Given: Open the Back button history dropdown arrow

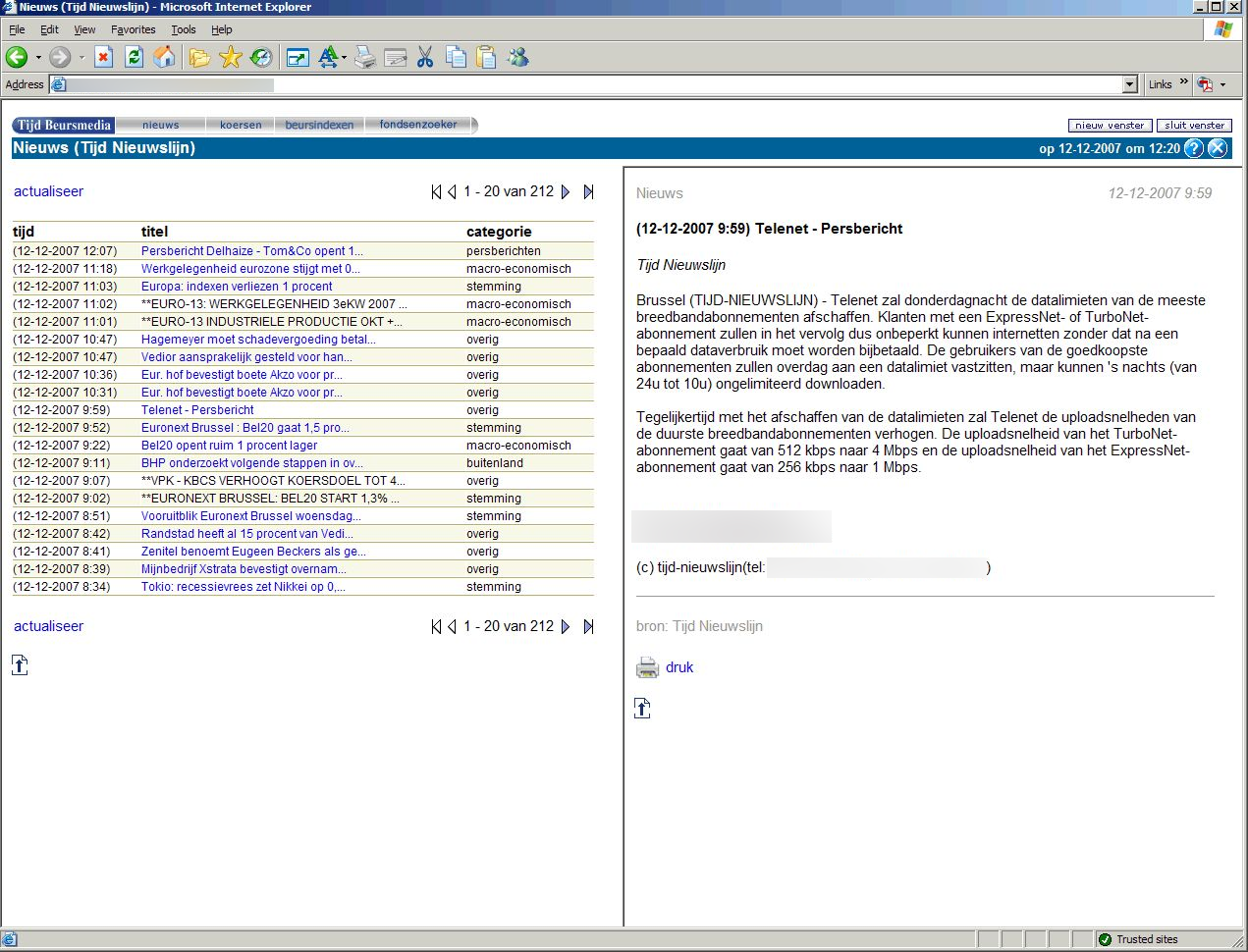Looking at the screenshot, I should (x=38, y=57).
